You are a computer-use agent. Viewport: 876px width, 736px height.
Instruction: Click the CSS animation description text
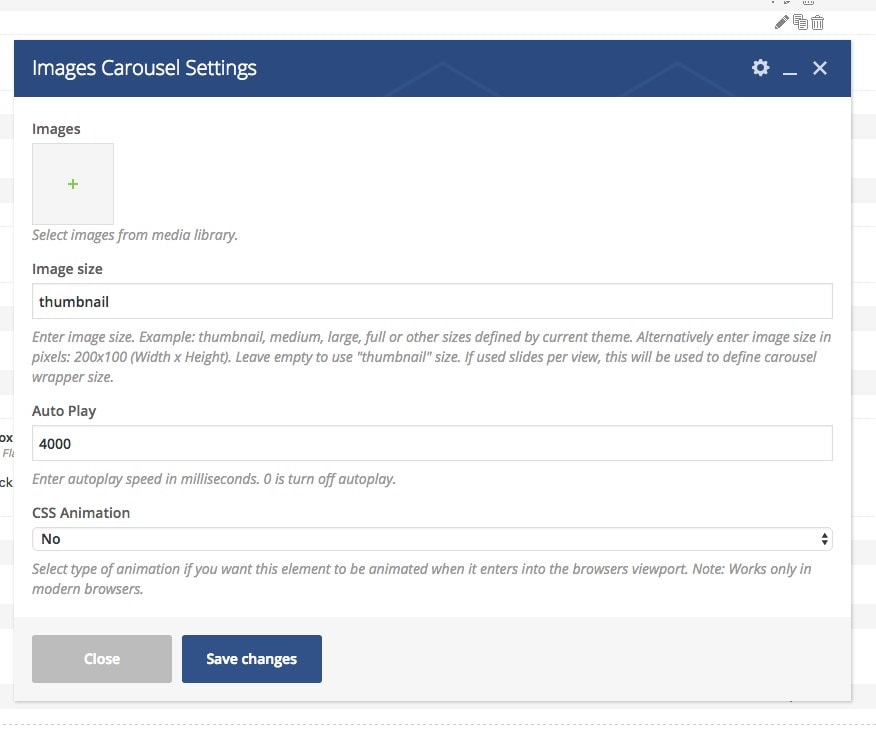[421, 579]
